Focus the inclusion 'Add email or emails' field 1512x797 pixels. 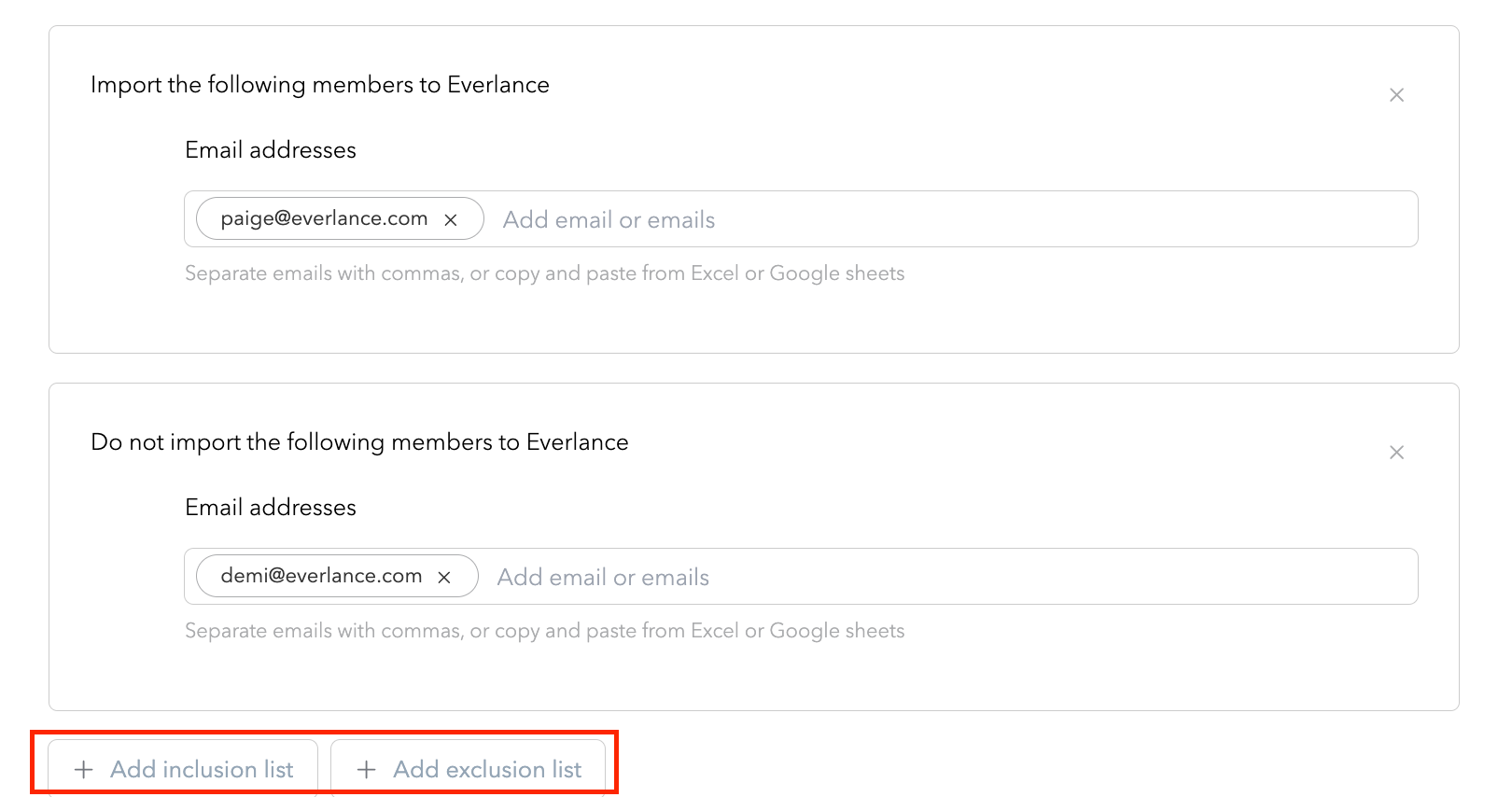pos(609,219)
